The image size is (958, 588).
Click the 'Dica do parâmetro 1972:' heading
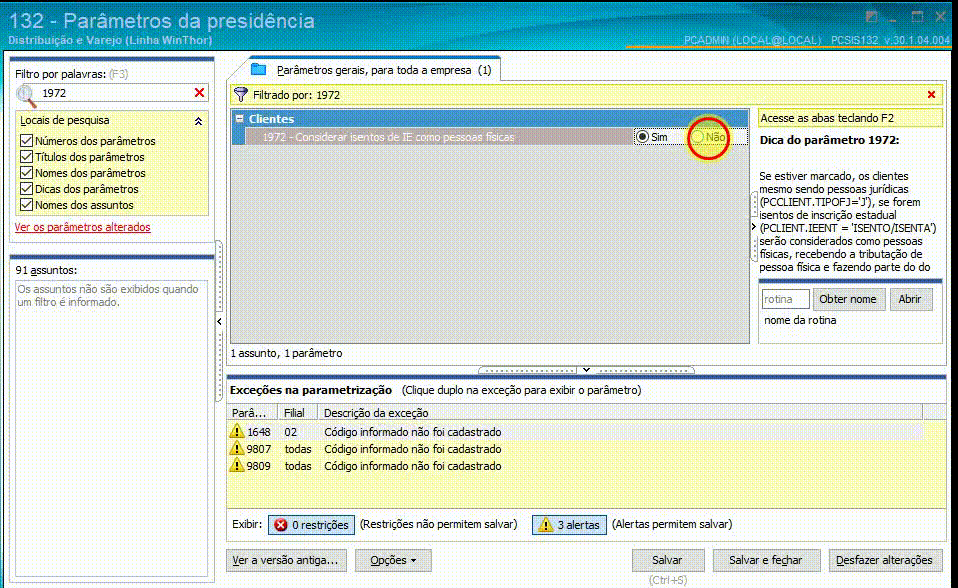coord(829,140)
